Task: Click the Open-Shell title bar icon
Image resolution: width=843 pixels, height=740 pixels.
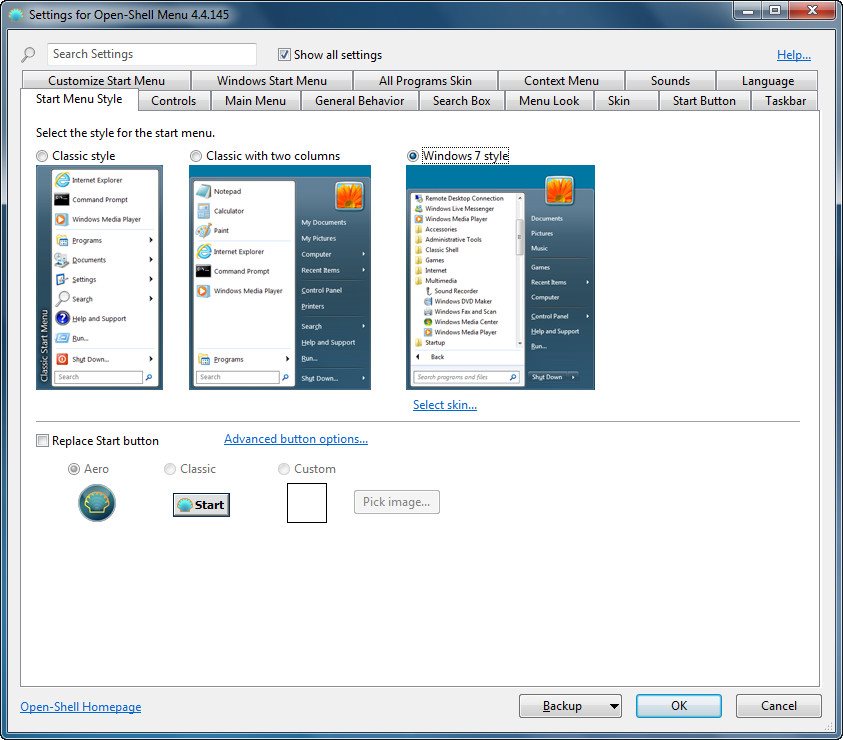Action: [15, 15]
